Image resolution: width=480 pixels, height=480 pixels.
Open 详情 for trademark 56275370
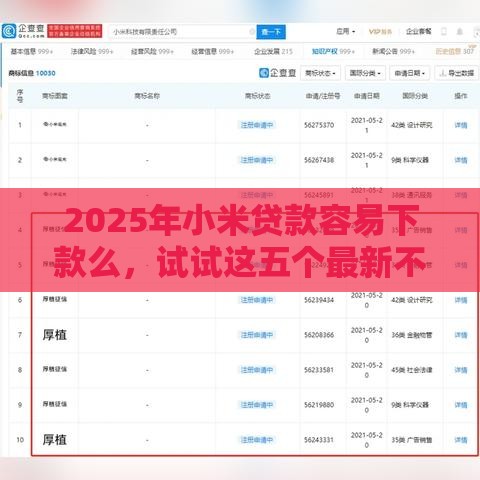coord(461,125)
